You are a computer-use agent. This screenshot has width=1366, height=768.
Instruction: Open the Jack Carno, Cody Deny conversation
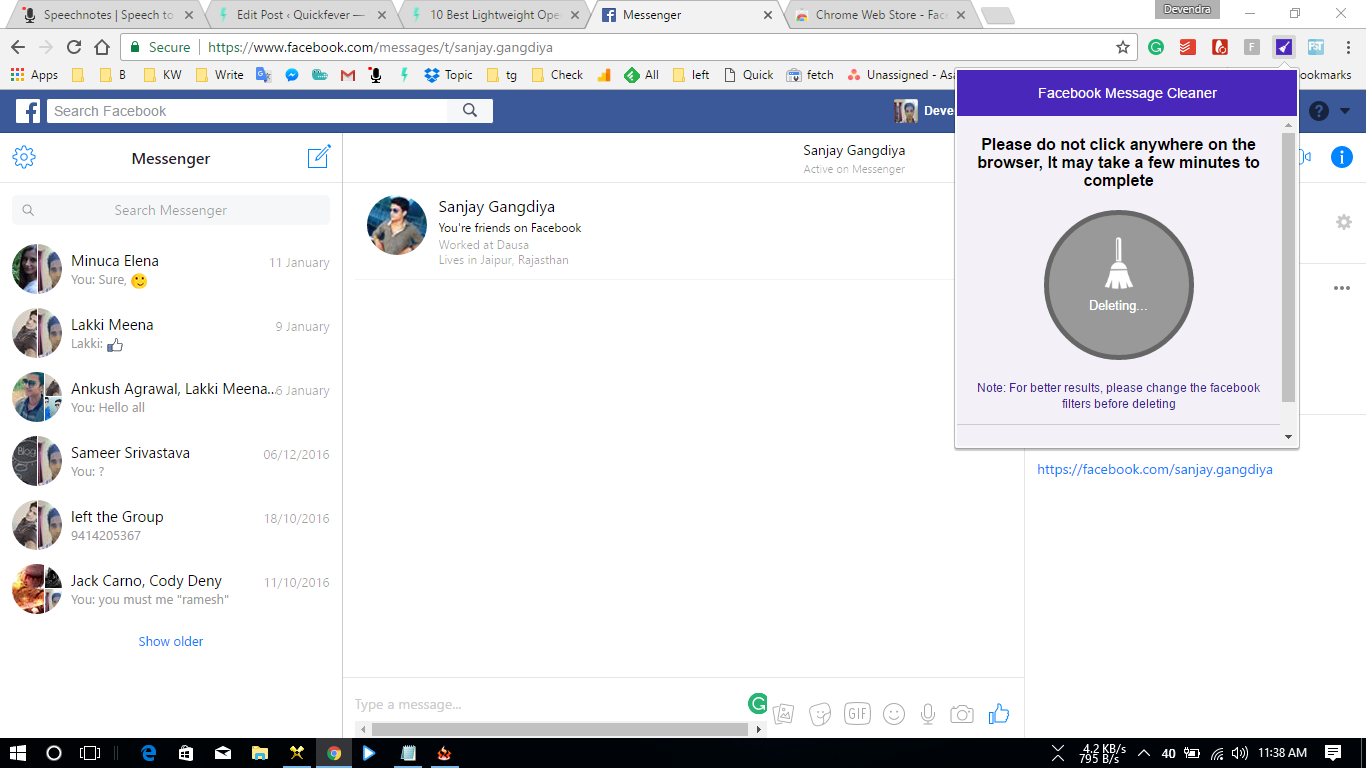(171, 589)
